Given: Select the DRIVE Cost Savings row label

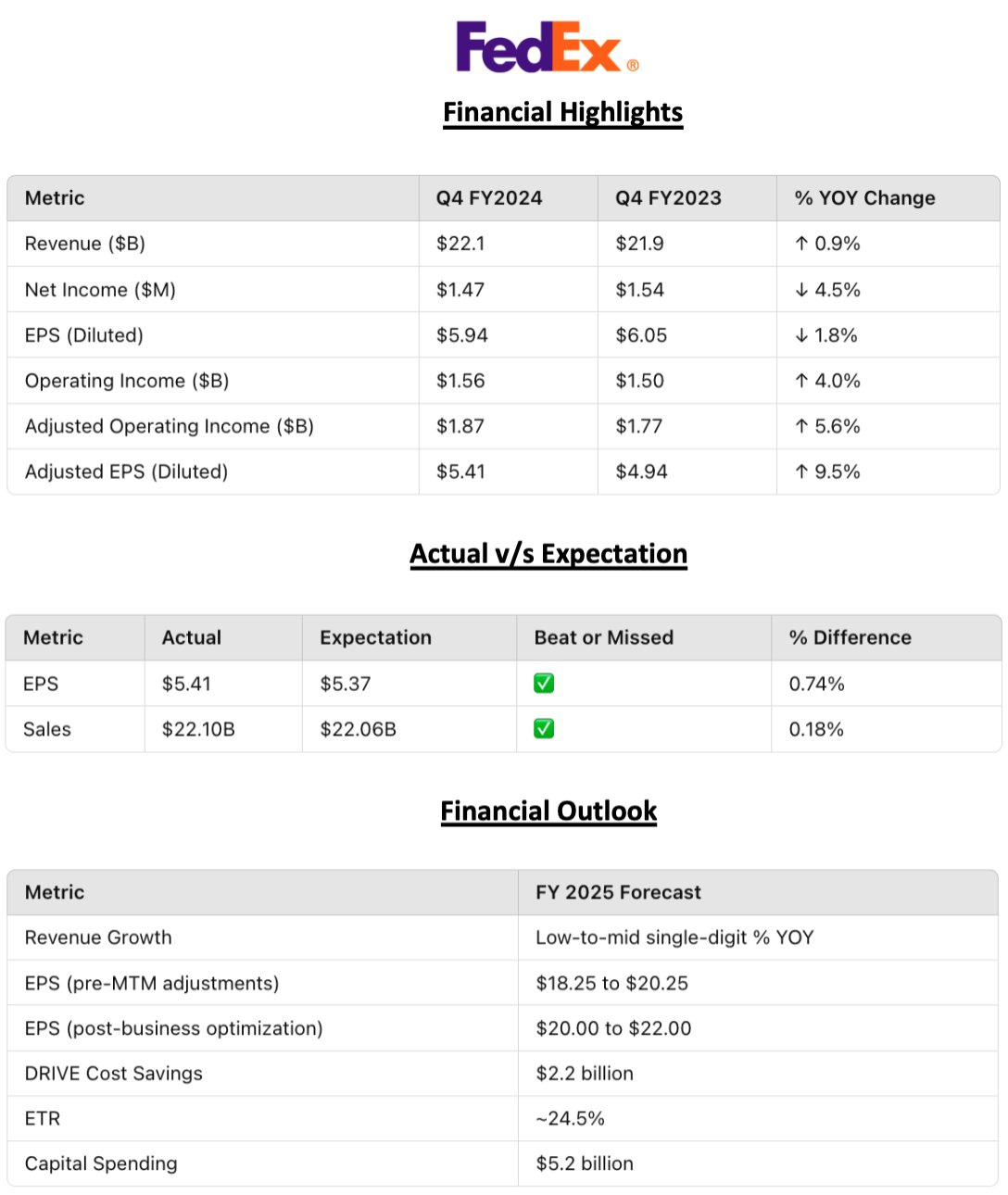Looking at the screenshot, I should [x=114, y=1074].
